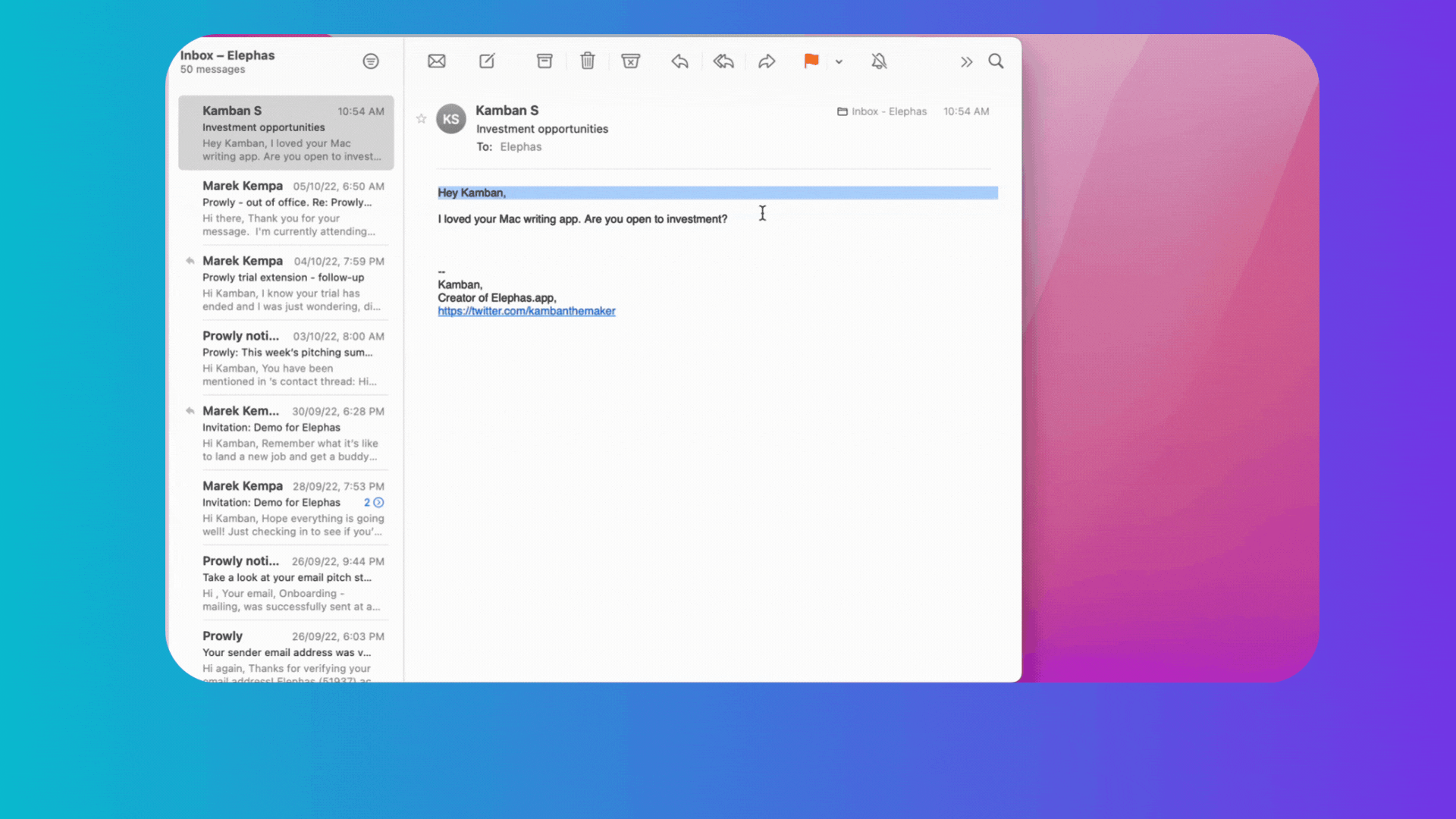Image resolution: width=1456 pixels, height=819 pixels.
Task: Delete the message with the trash icon
Action: [588, 61]
